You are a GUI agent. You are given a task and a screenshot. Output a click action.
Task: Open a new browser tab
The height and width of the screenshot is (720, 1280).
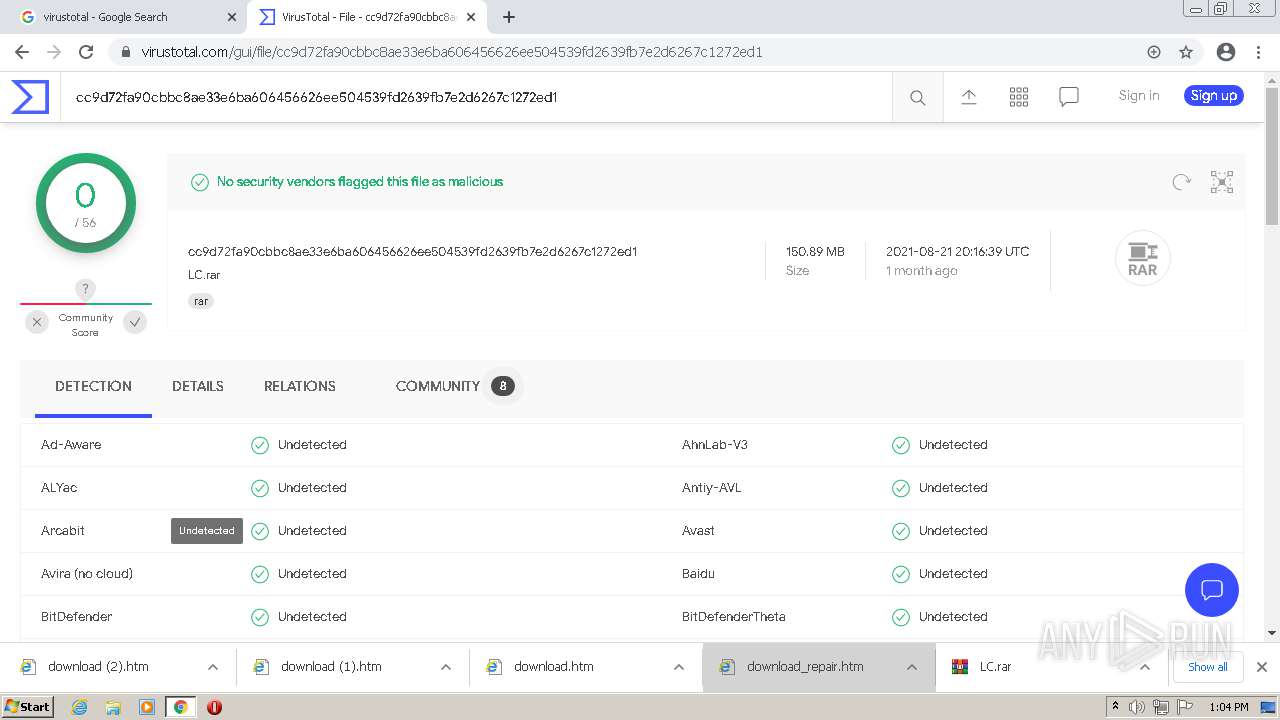click(x=509, y=17)
